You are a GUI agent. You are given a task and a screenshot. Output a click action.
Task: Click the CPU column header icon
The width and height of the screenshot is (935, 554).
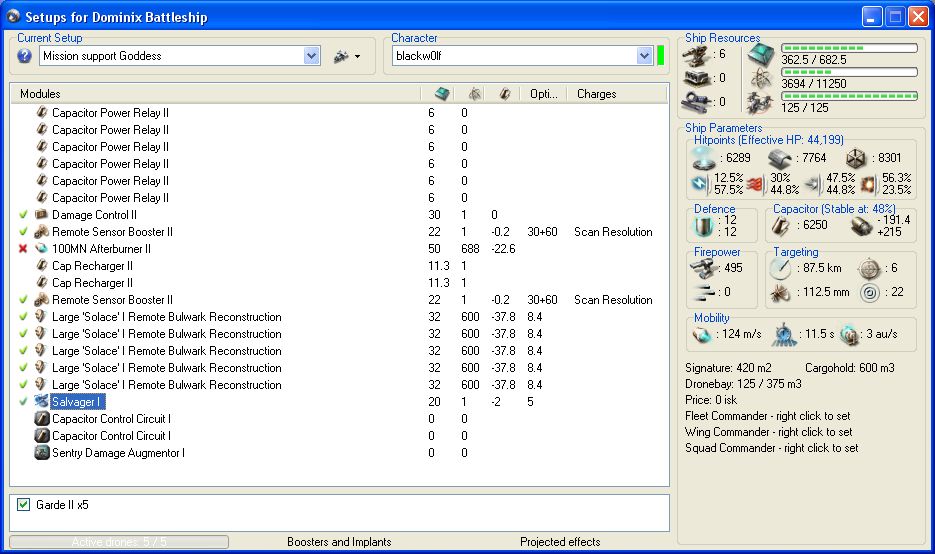440,94
